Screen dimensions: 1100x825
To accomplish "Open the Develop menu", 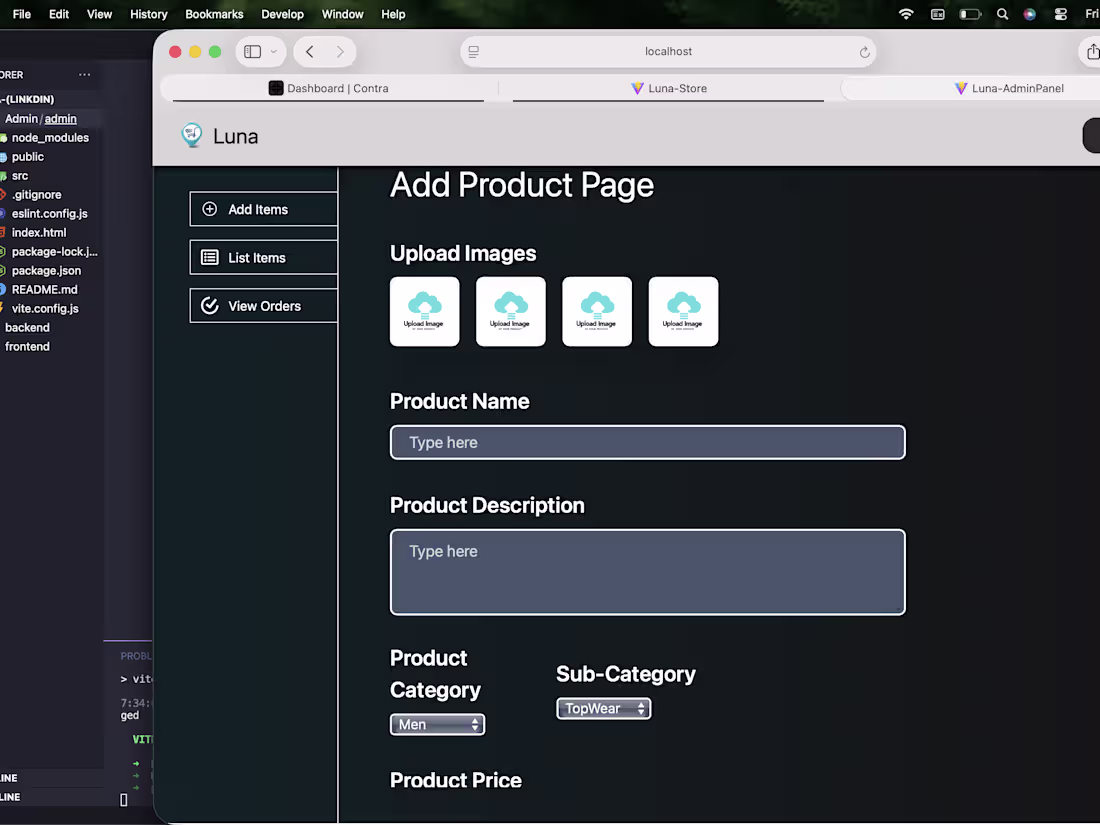I will [282, 14].
